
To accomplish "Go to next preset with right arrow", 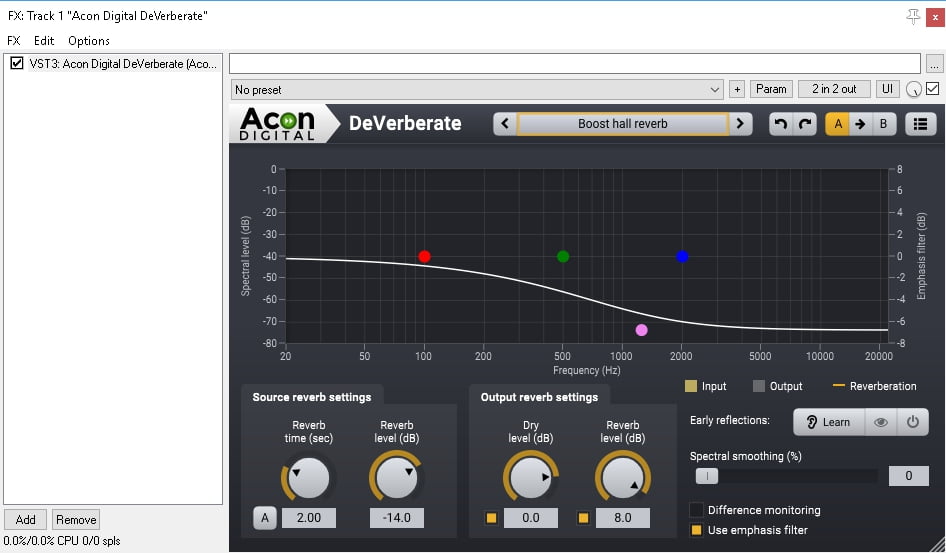I will point(740,124).
